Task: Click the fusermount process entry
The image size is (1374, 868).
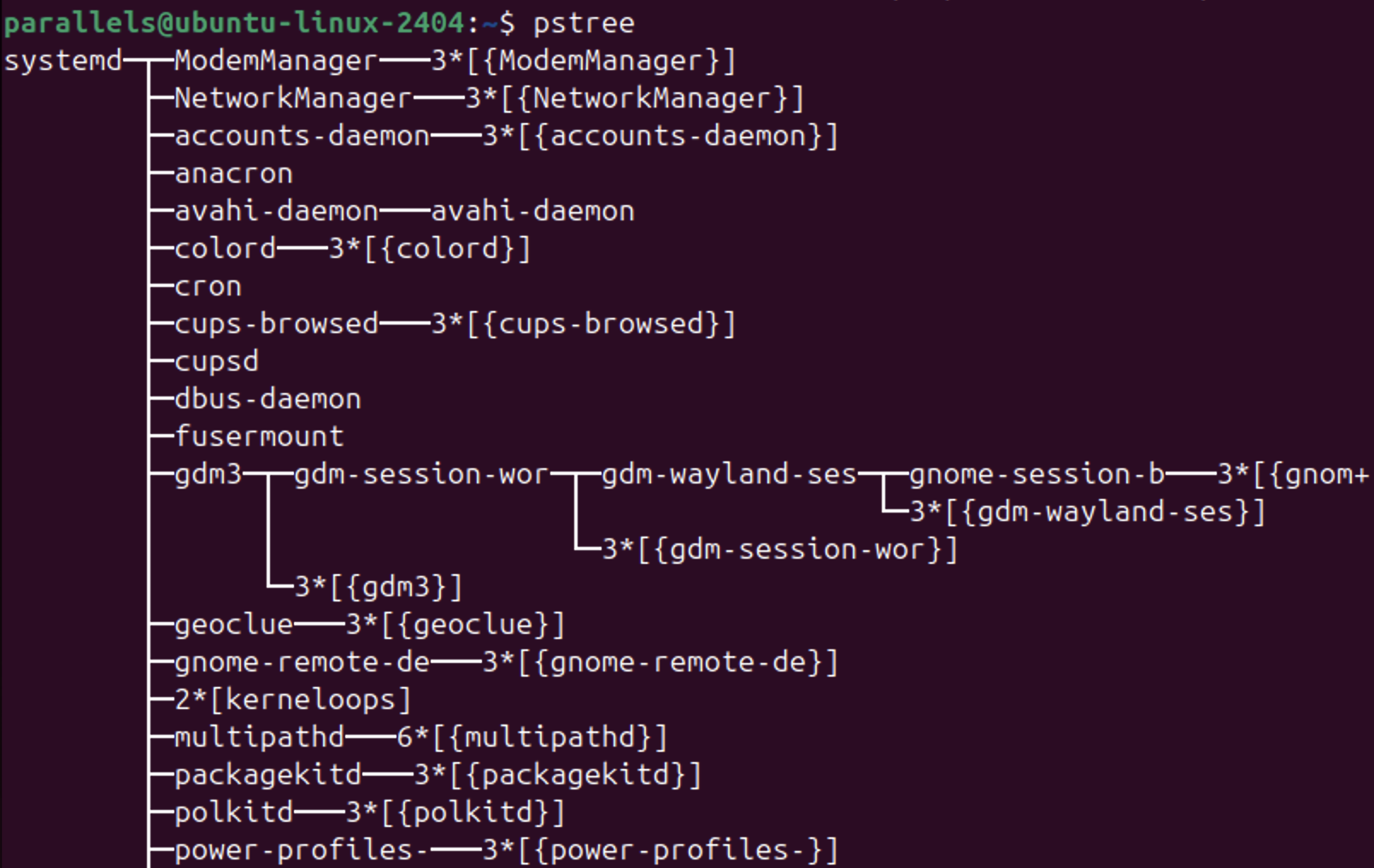Action: pyautogui.click(x=259, y=437)
